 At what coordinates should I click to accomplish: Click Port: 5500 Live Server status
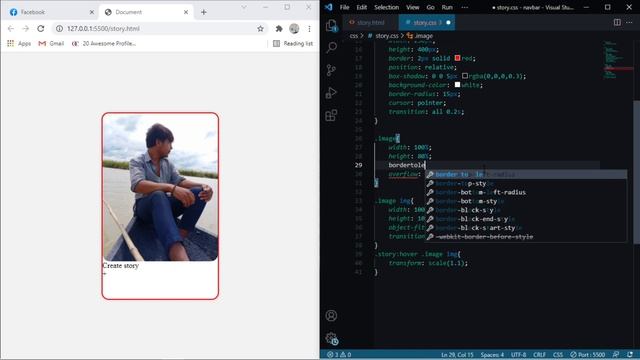(587, 355)
